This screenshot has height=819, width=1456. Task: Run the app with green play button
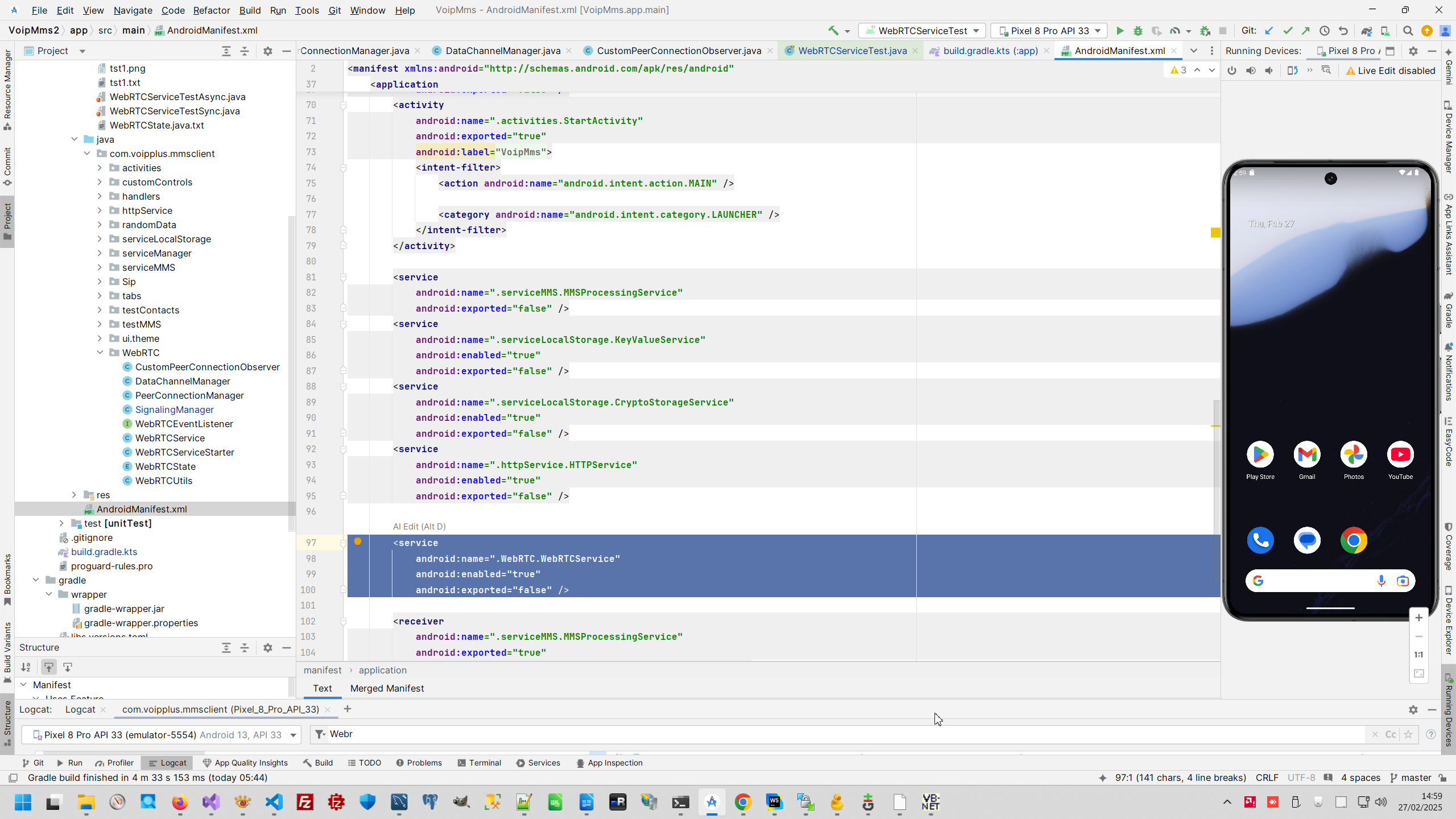pos(1120,31)
